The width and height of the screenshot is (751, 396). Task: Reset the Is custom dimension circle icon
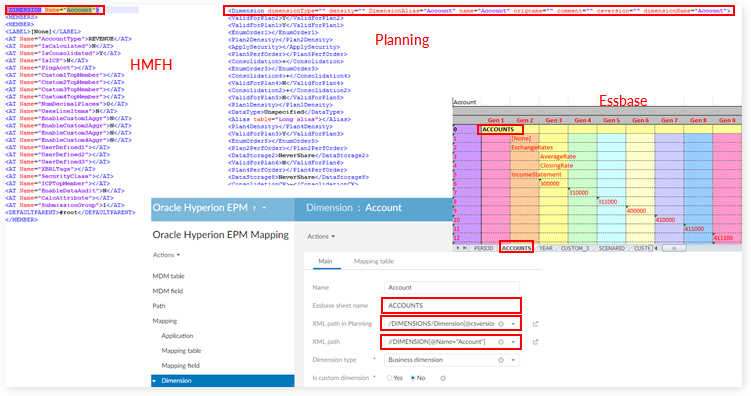[x=443, y=378]
